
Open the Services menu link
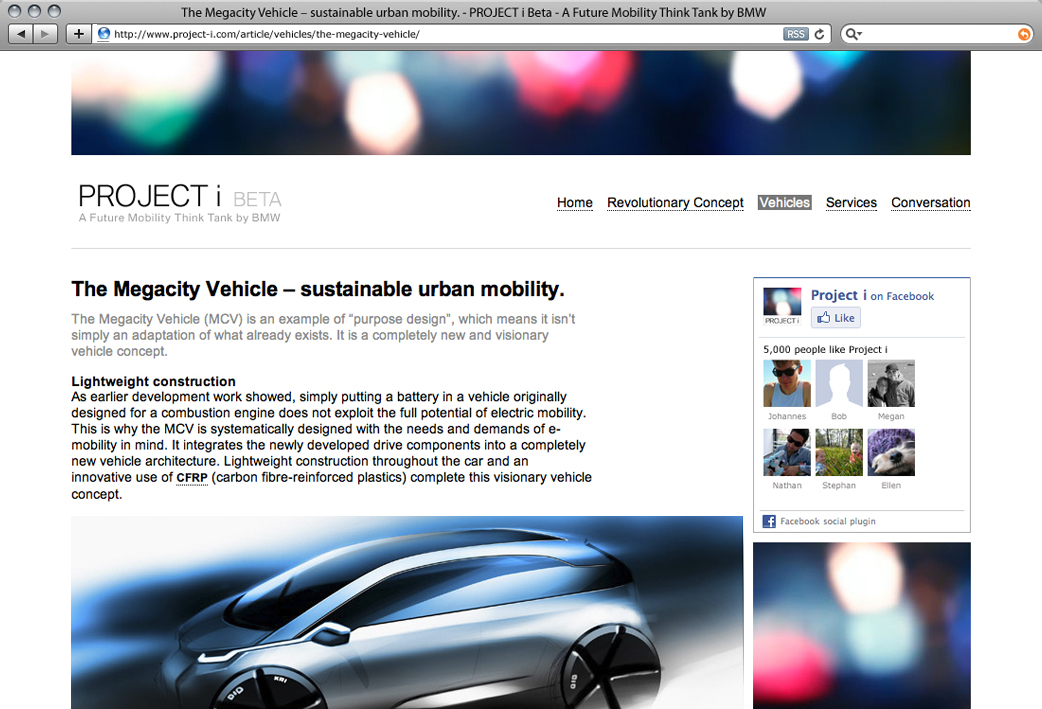[x=851, y=203]
